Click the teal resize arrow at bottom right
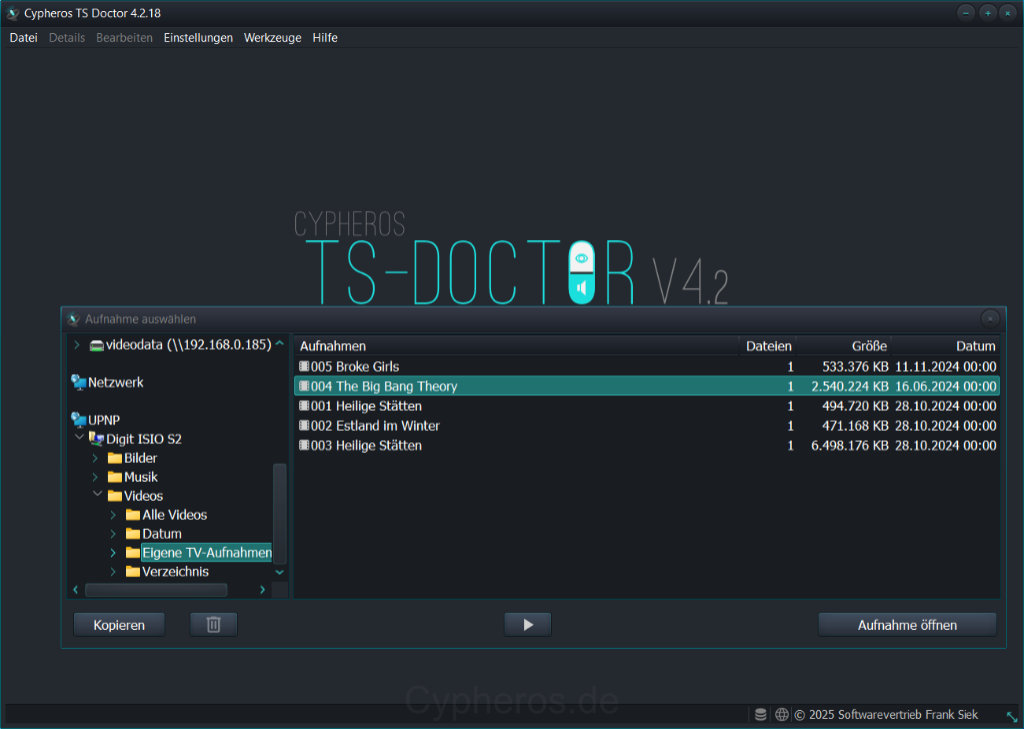Screen dimensions: 1024x729 coord(1010,717)
